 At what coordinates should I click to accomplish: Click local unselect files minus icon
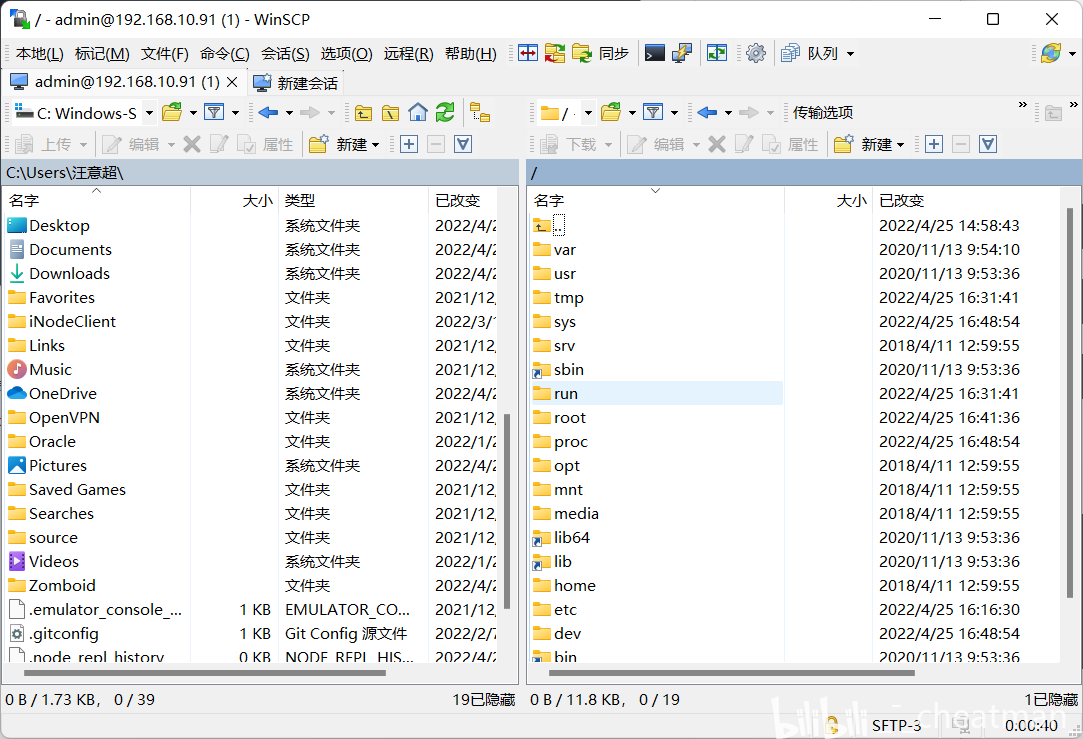tap(436, 144)
